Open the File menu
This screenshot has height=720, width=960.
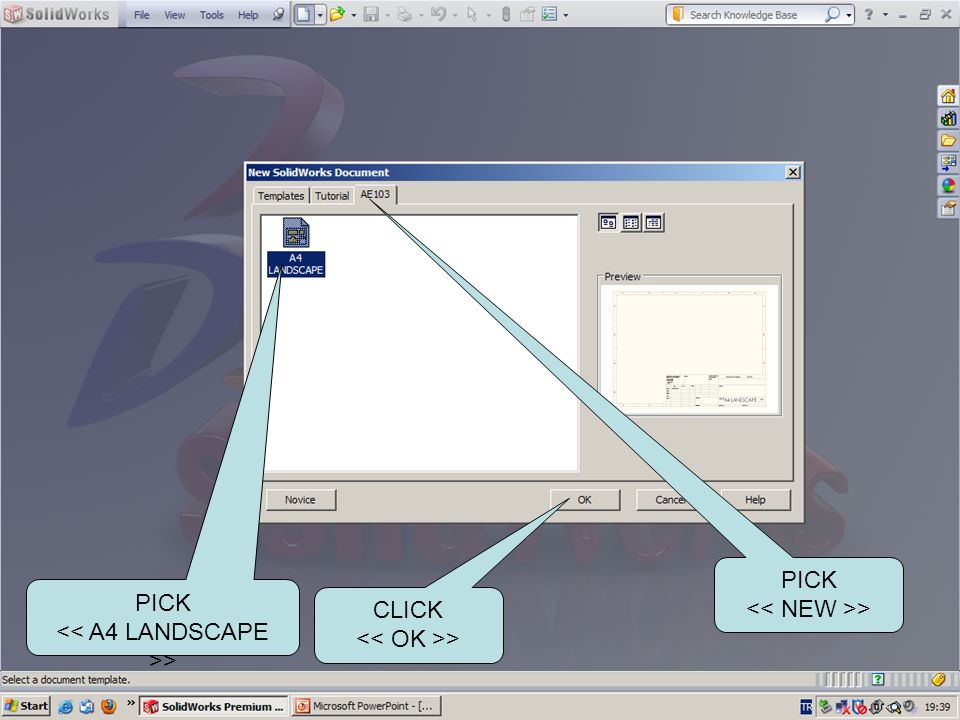pos(141,15)
